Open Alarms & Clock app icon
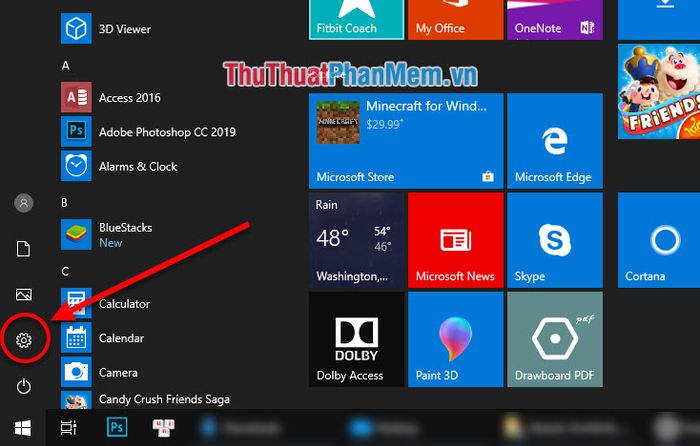This screenshot has width=700, height=446. pos(76,166)
